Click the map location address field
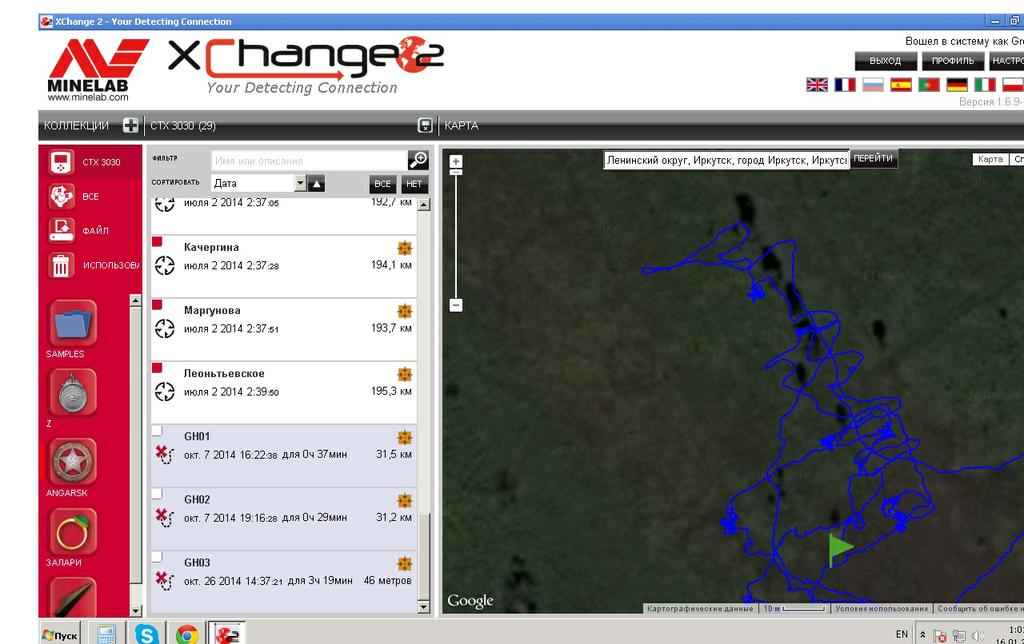 point(726,160)
